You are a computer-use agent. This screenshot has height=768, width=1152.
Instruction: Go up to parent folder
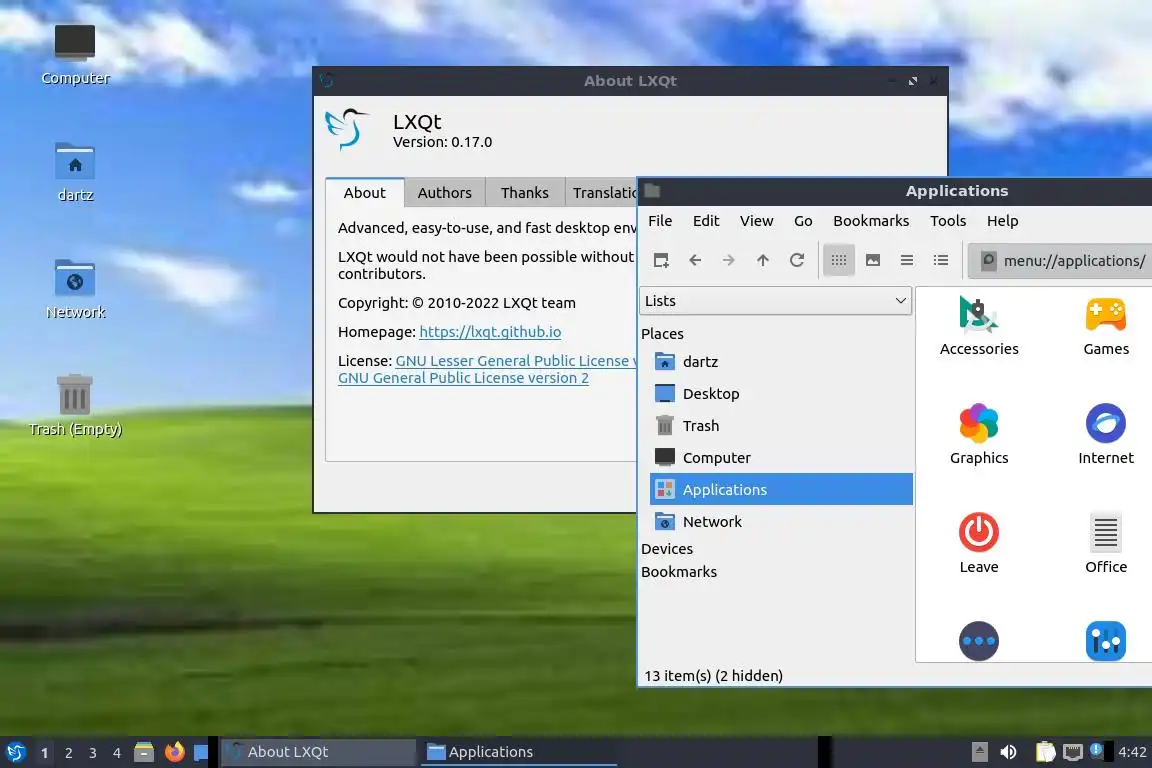(763, 260)
